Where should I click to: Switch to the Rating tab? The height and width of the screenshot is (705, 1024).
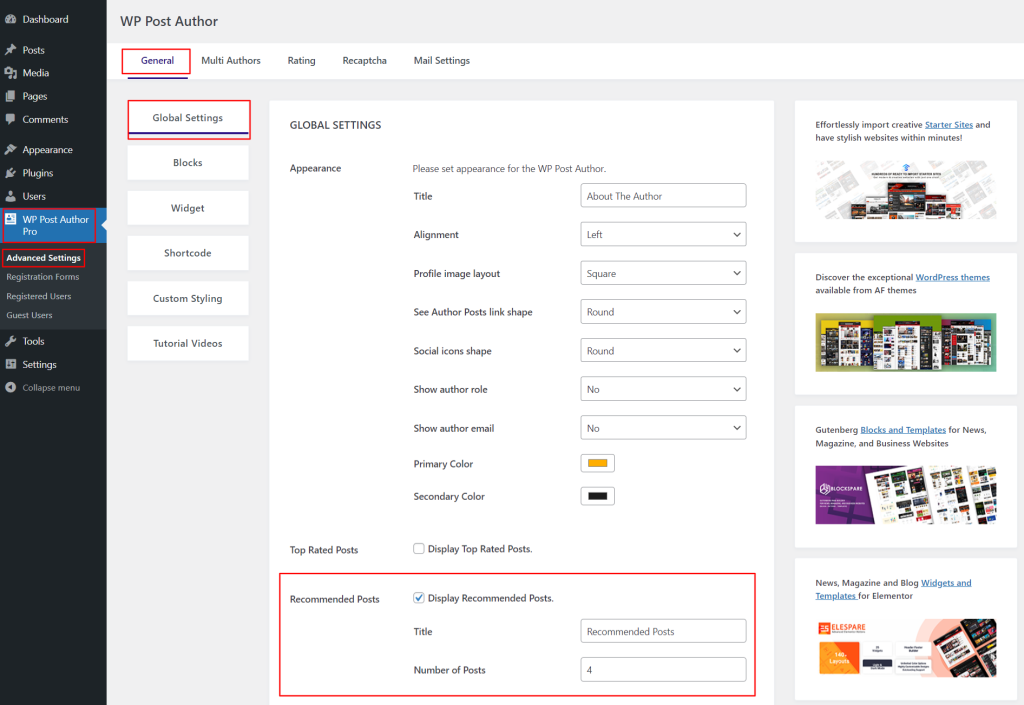301,61
